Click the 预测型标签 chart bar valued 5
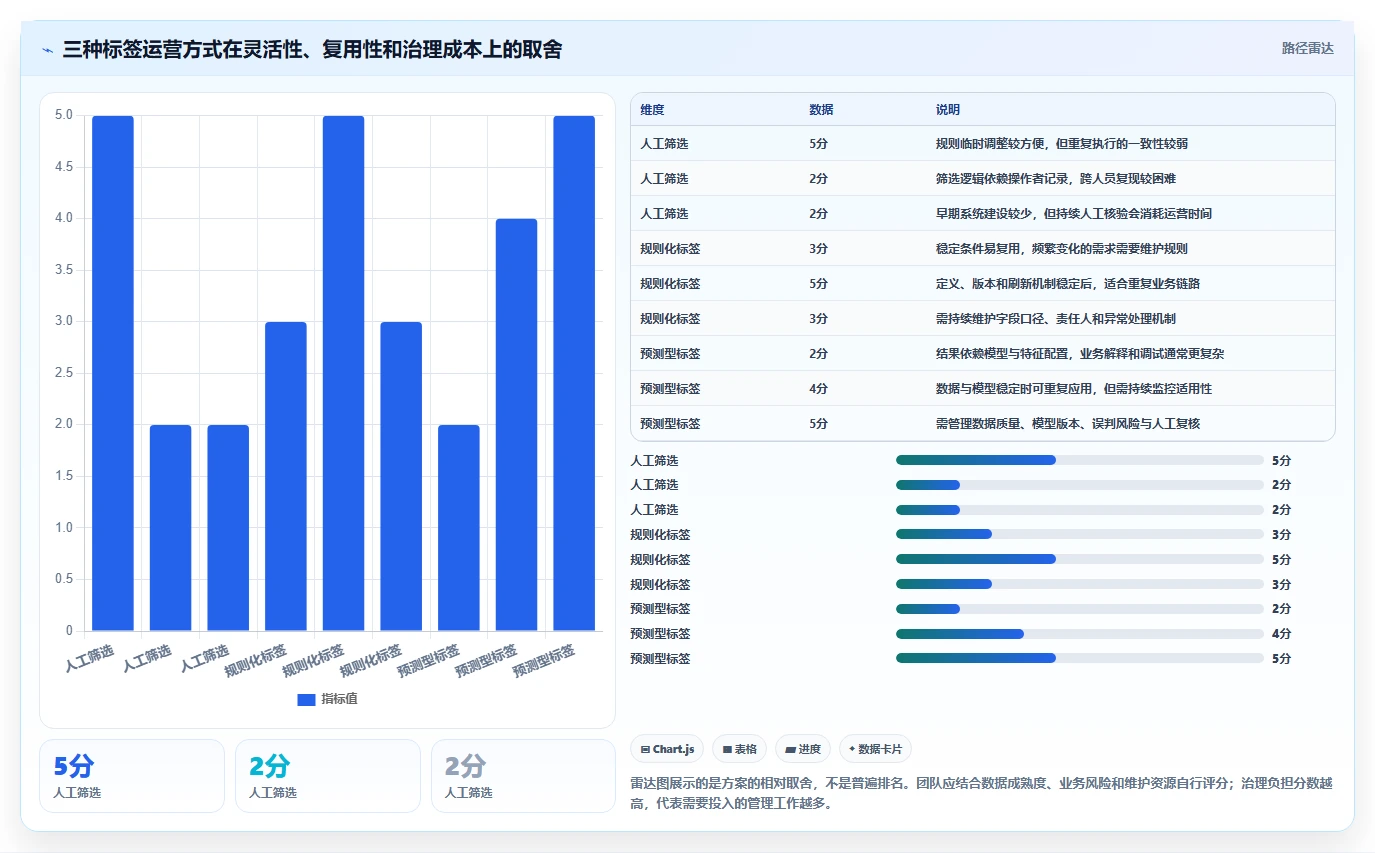 tap(574, 373)
